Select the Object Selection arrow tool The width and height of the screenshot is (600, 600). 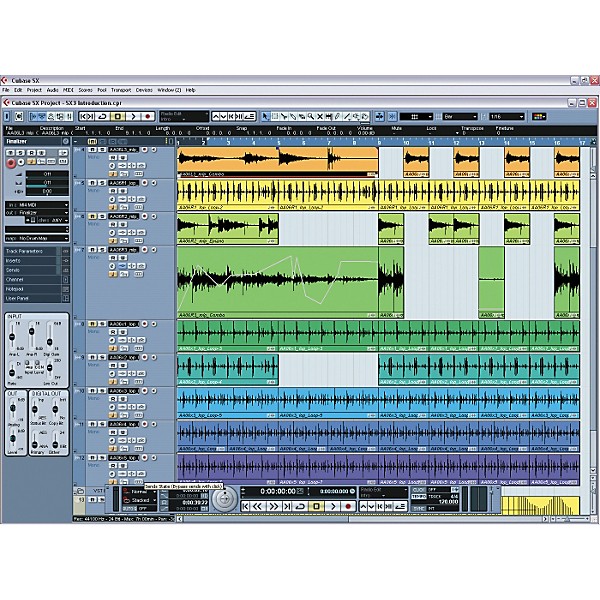(x=265, y=117)
